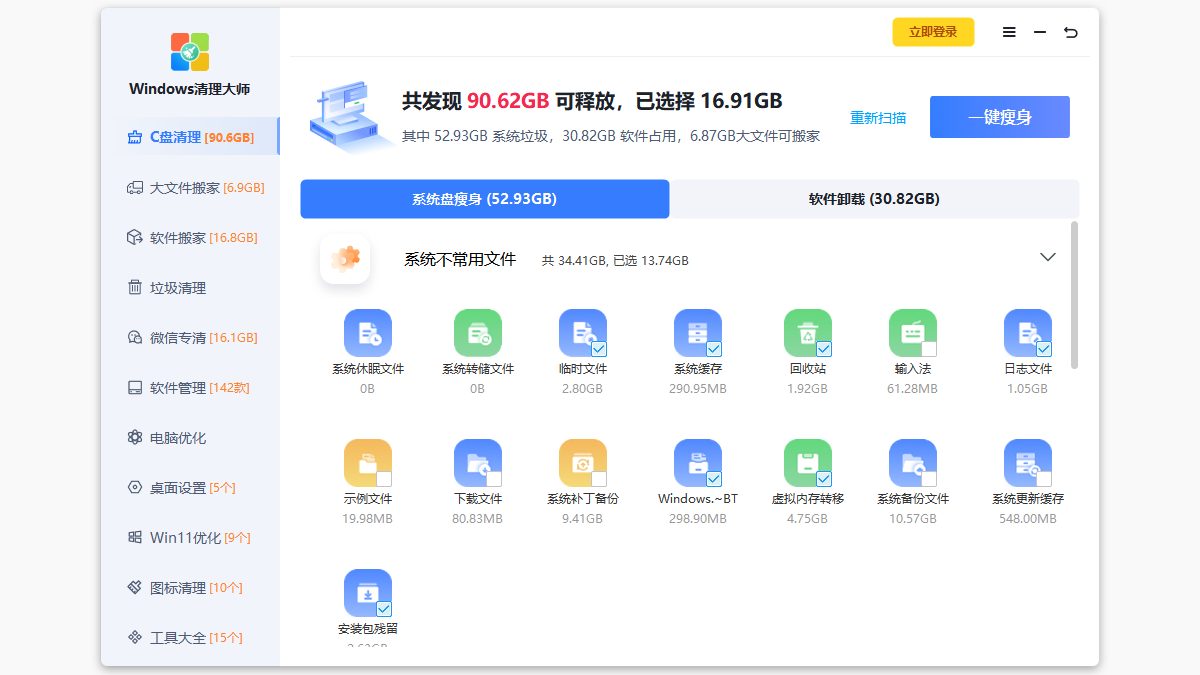Image resolution: width=1200 pixels, height=675 pixels.
Task: Click the 10.57GB size under 系统备份文件
Action: click(913, 518)
